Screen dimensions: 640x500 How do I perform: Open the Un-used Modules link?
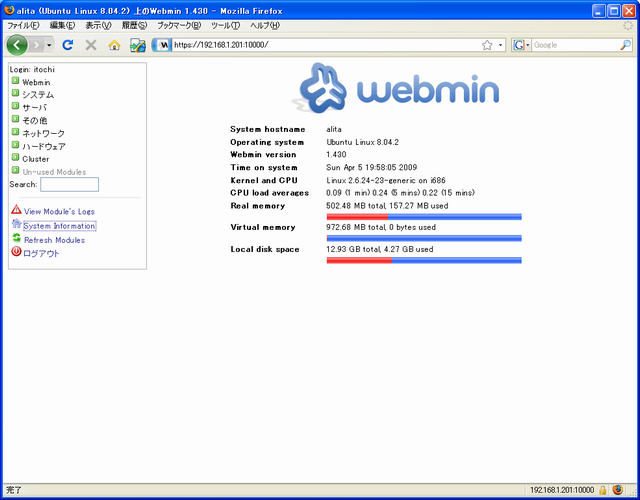pos(54,172)
